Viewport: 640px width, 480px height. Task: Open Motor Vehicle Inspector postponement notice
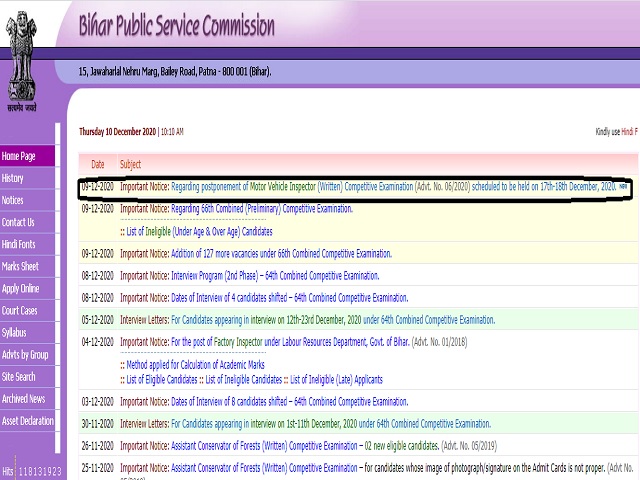[393, 187]
